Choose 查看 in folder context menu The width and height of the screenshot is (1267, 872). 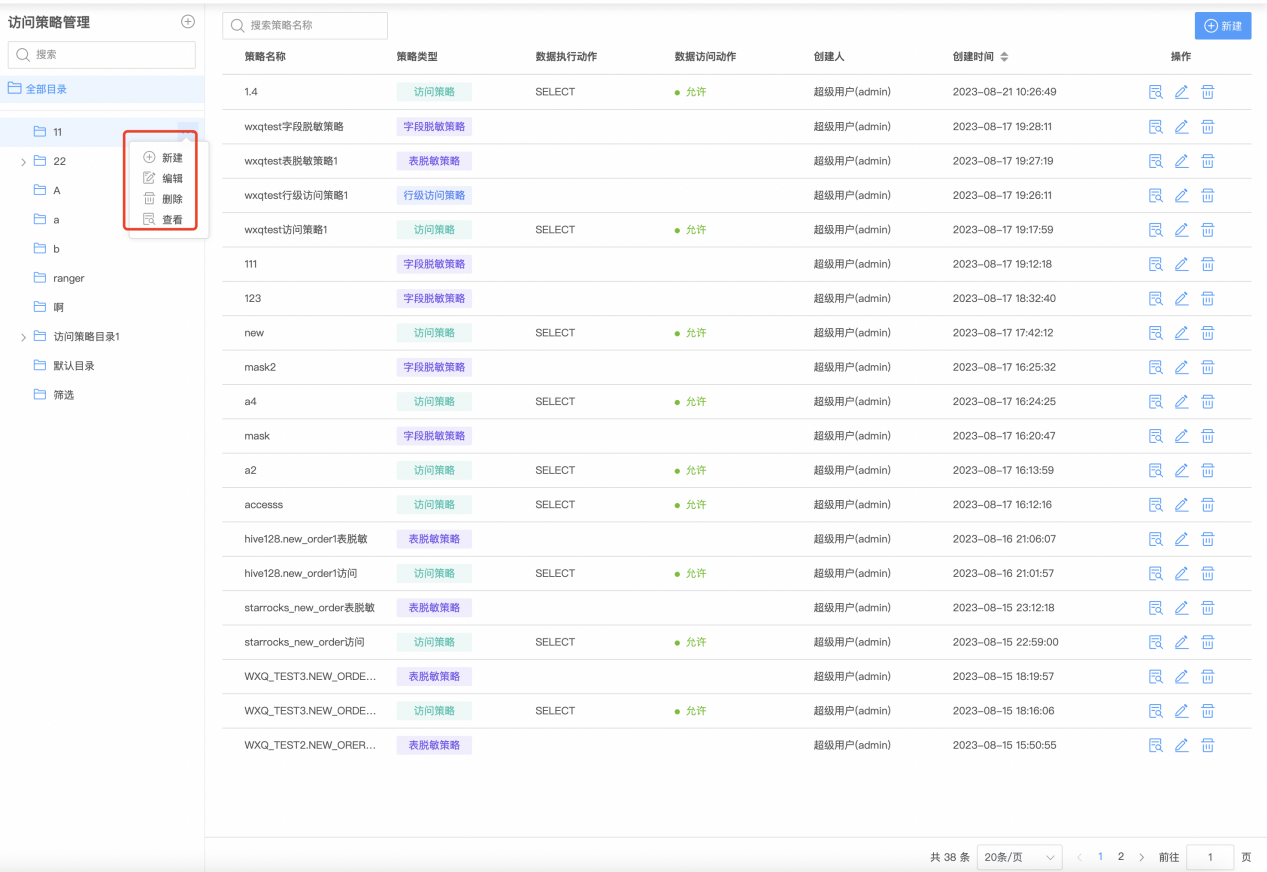coord(163,219)
